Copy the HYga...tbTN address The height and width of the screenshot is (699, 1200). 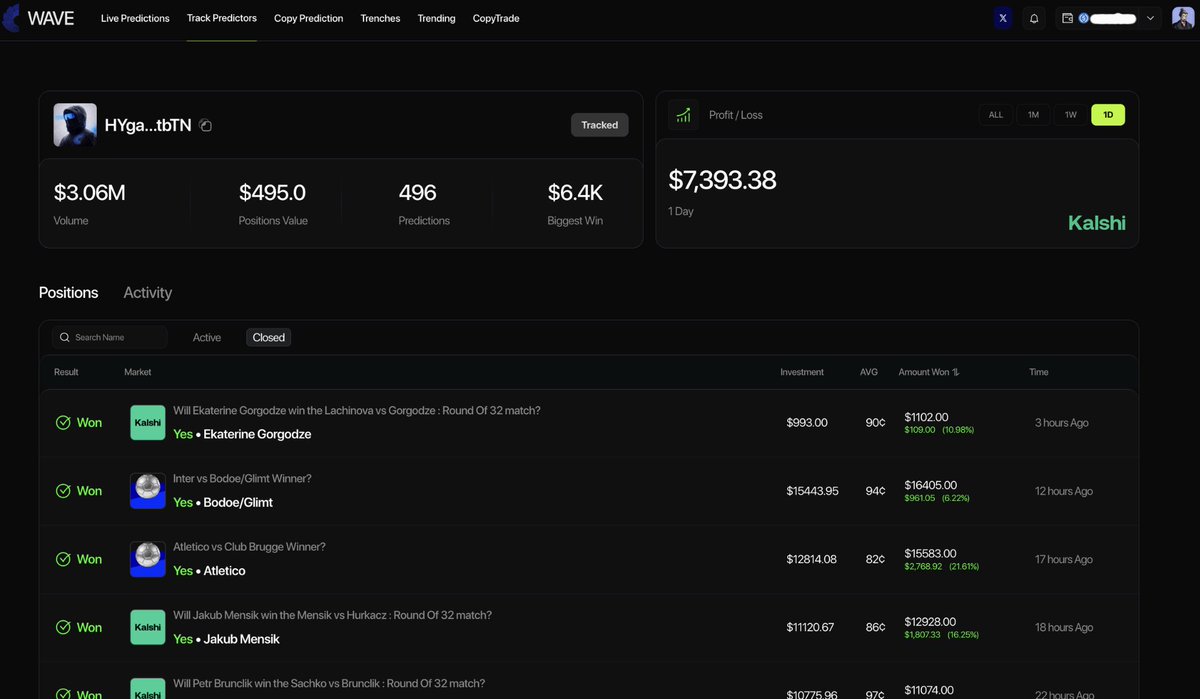205,125
